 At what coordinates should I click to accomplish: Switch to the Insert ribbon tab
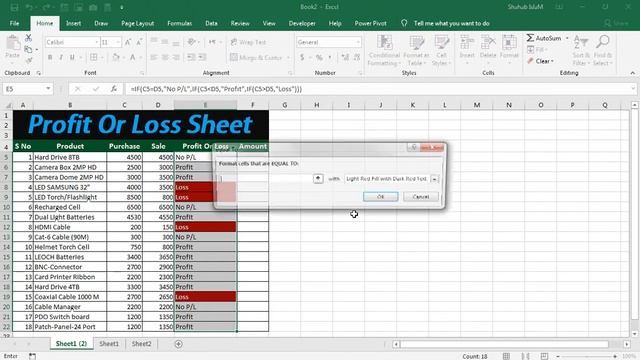pos(73,23)
